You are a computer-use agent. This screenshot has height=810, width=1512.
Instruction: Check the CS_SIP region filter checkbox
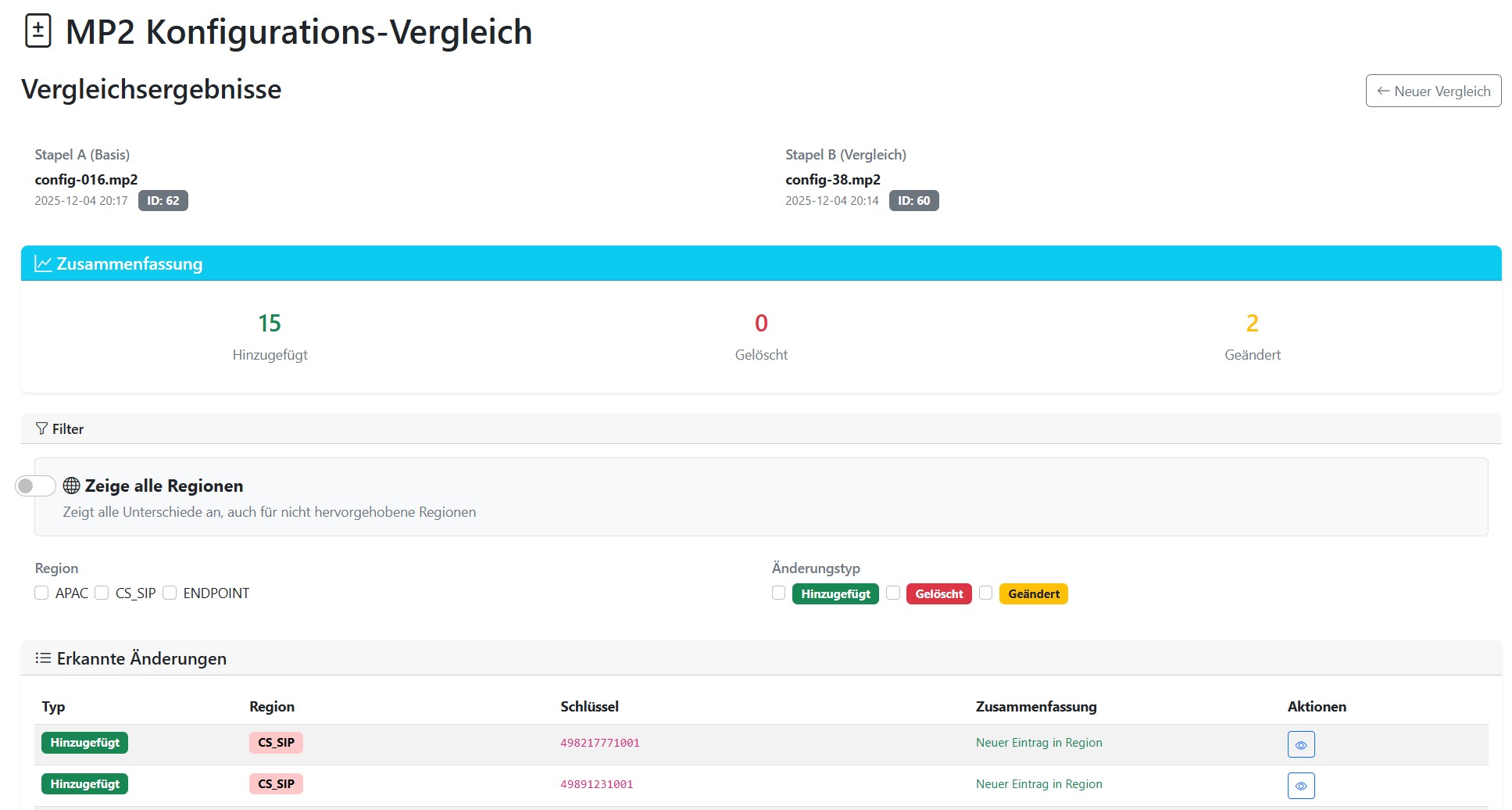click(102, 593)
